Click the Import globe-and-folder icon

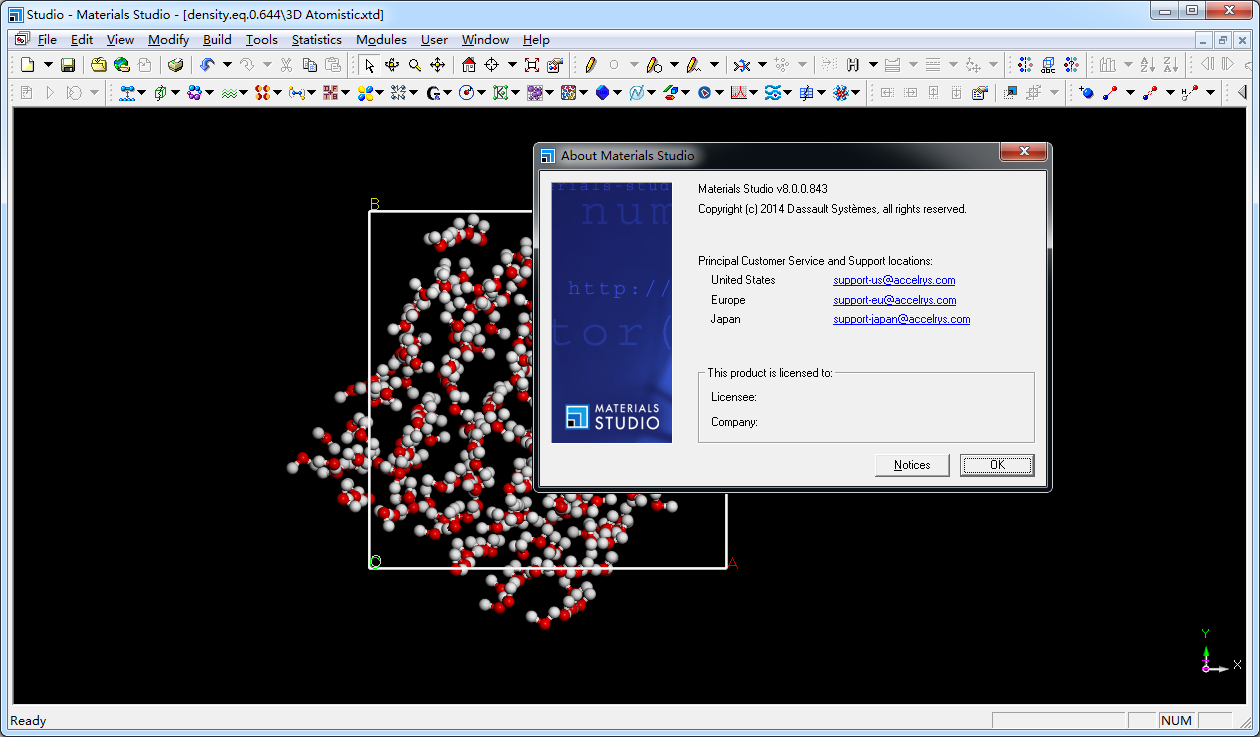pyautogui.click(x=122, y=65)
